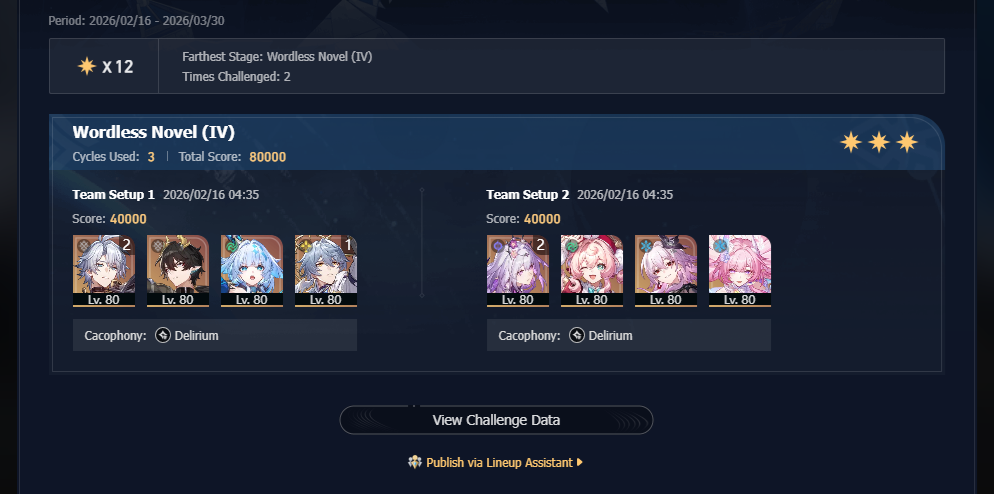Image resolution: width=994 pixels, height=494 pixels.
Task: Click the star icon next to X12
Action: pyautogui.click(x=87, y=66)
